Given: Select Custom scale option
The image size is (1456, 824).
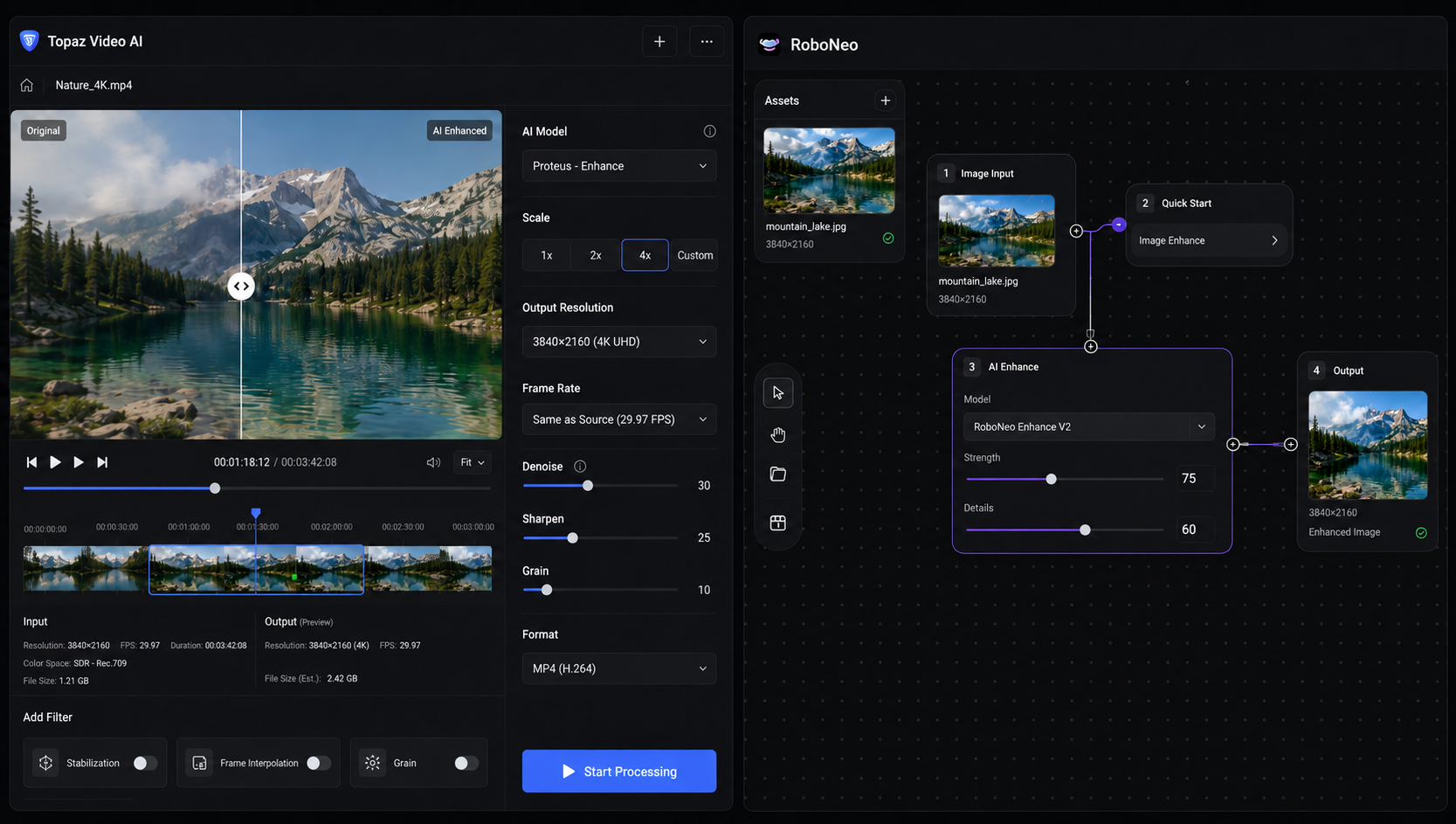Looking at the screenshot, I should [x=694, y=255].
